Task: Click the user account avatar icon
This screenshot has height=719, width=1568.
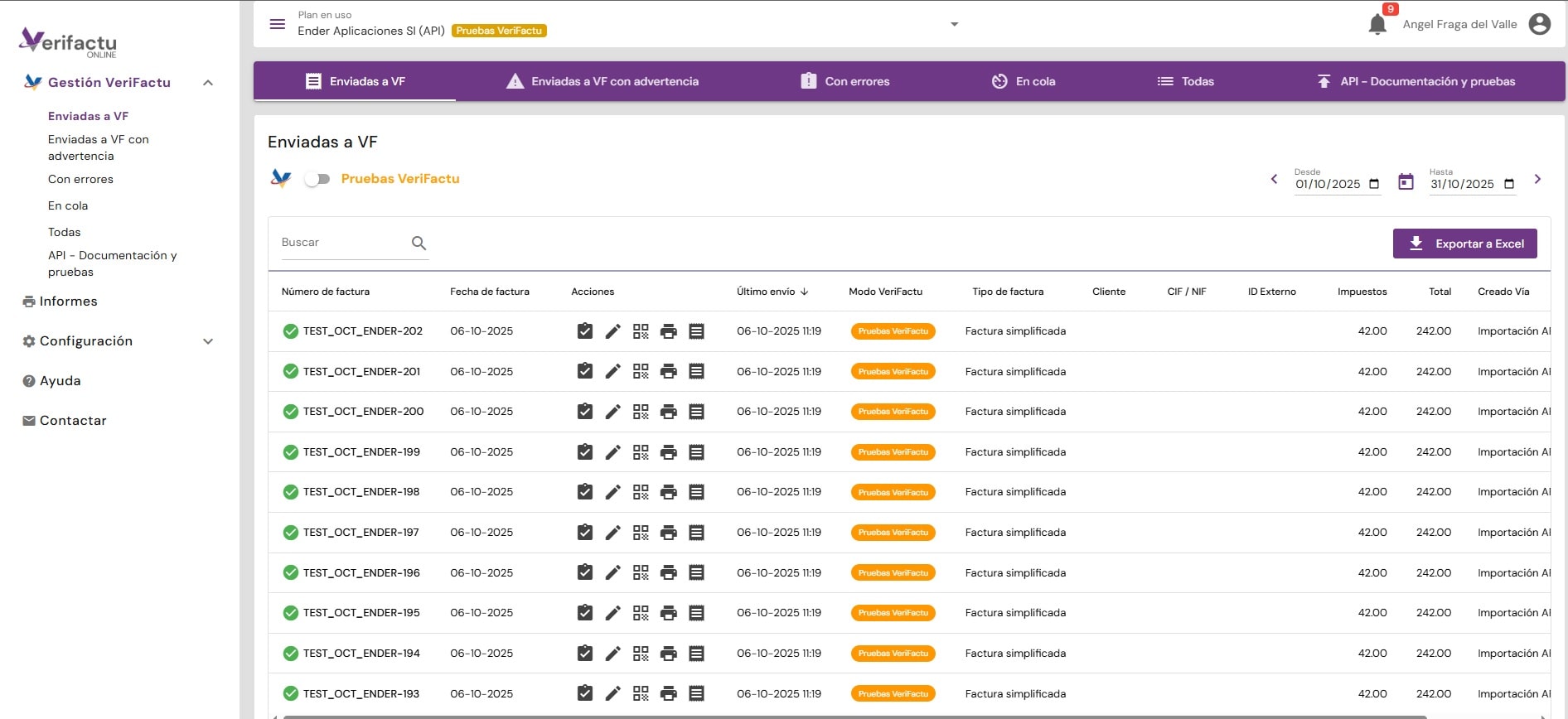Action: (1539, 24)
